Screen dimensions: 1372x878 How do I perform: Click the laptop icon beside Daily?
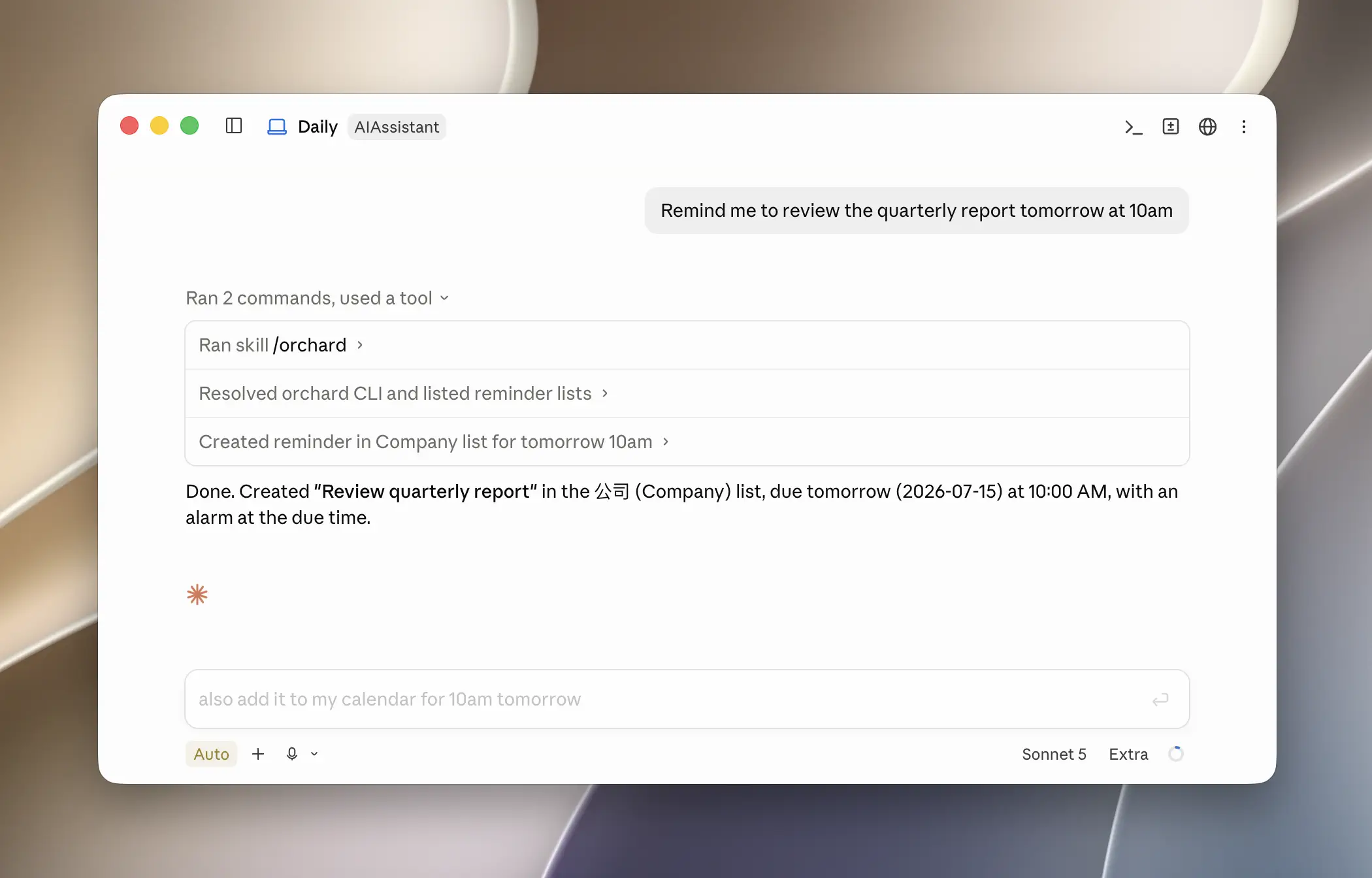coord(277,127)
